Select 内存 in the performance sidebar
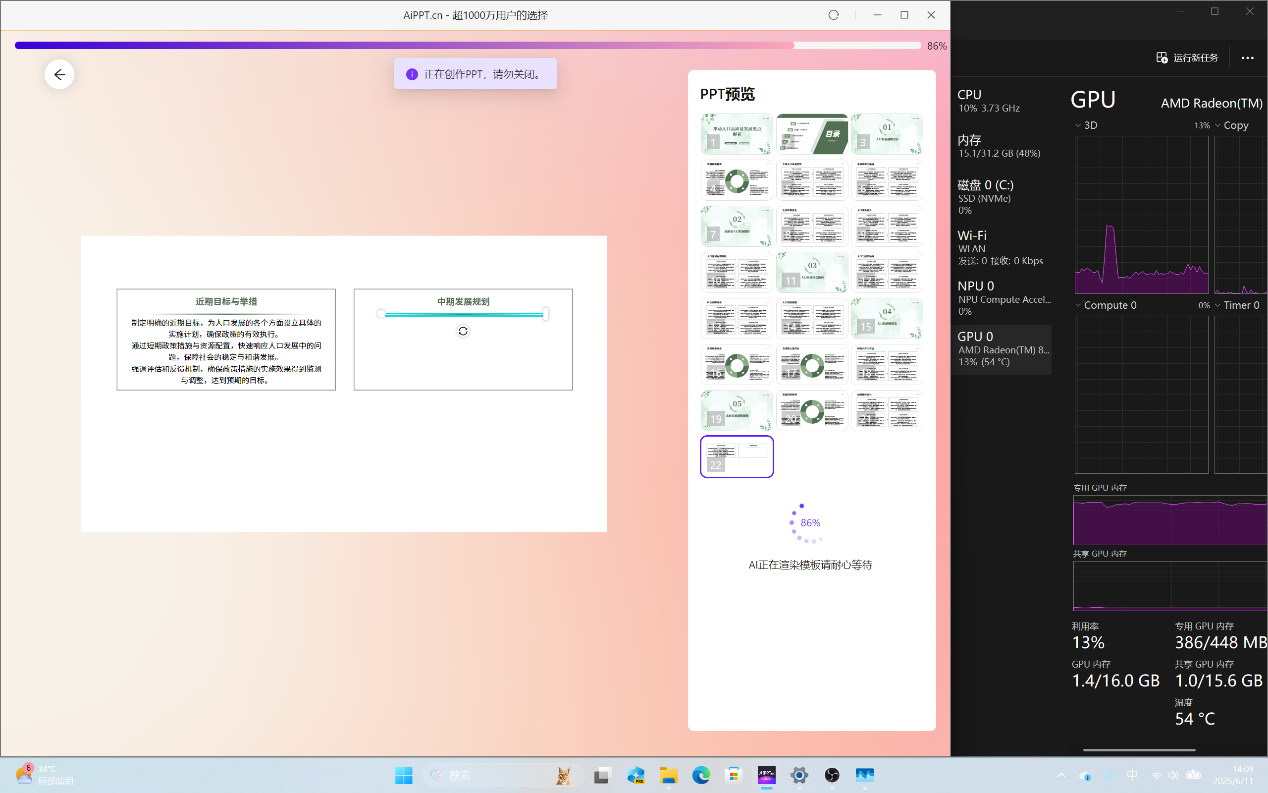This screenshot has height=793, width=1268. [1002, 146]
